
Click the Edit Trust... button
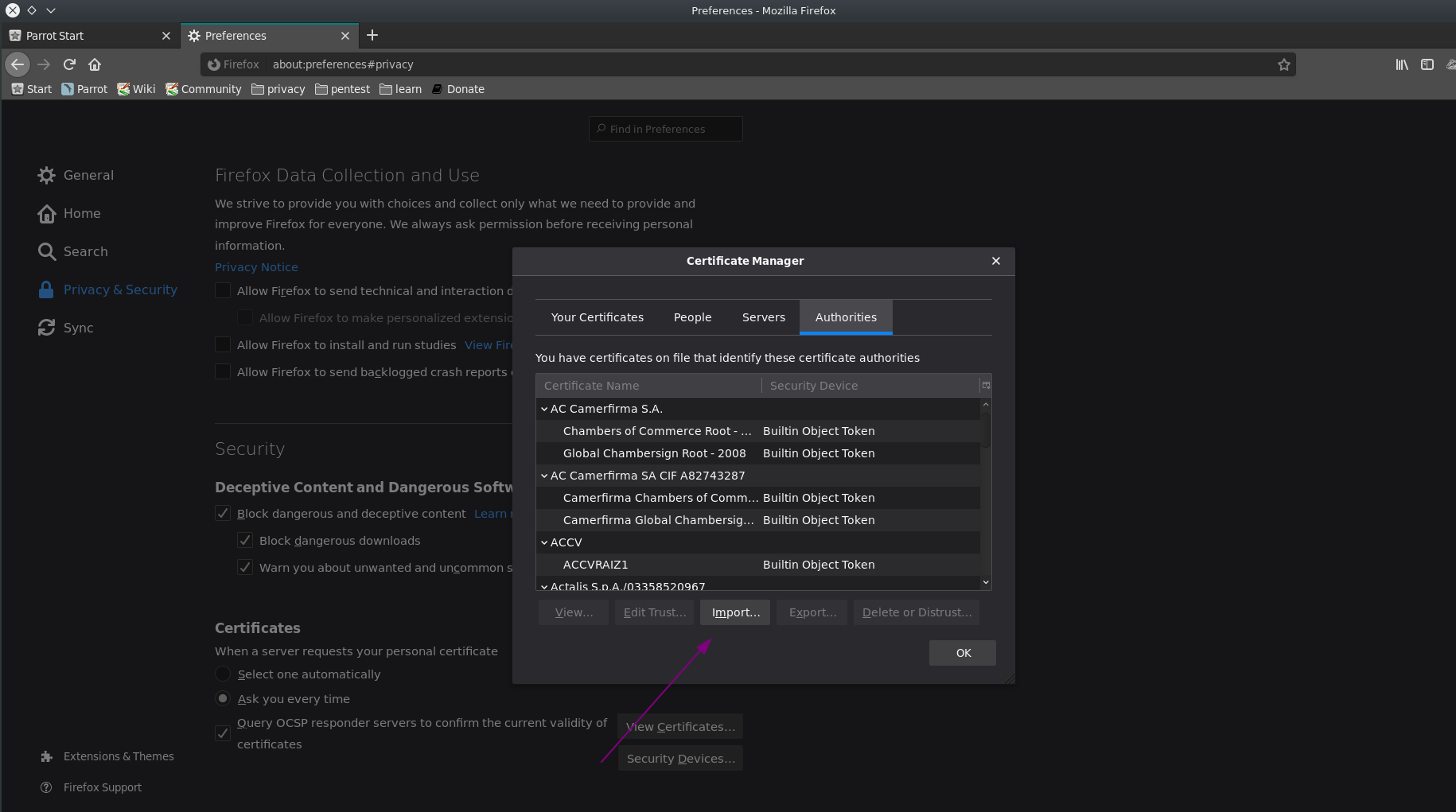click(654, 612)
